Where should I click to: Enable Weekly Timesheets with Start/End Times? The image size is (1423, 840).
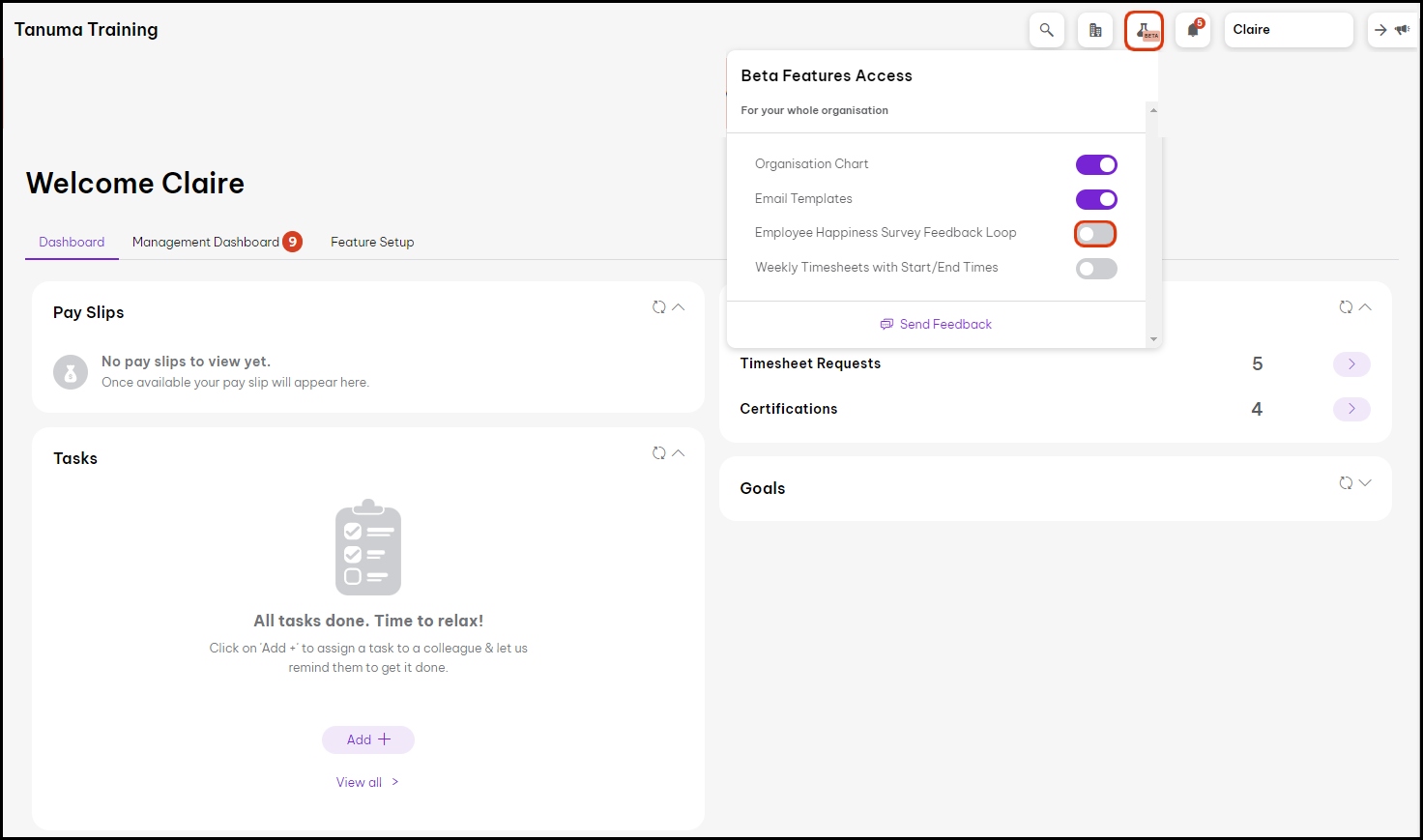(1096, 269)
